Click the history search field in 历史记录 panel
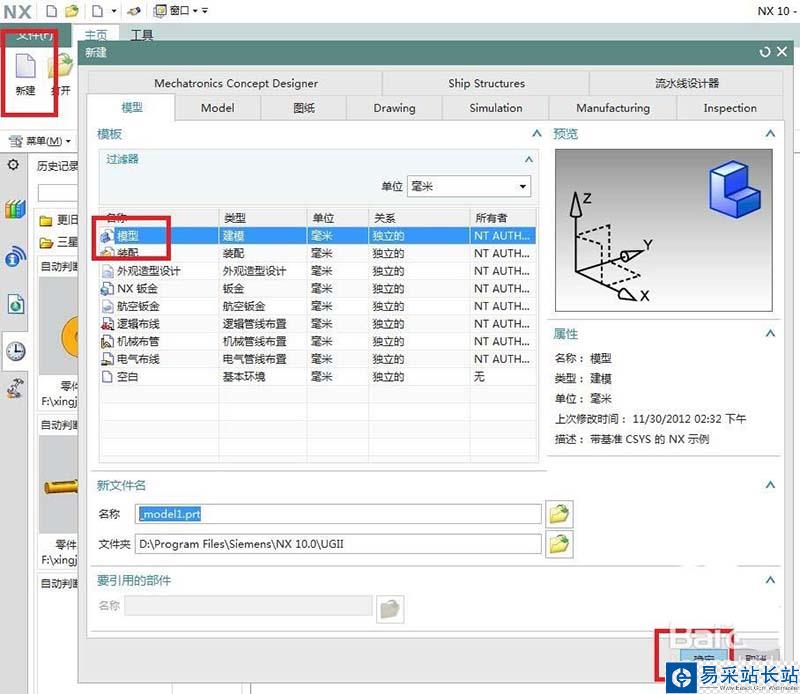Image resolution: width=800 pixels, height=694 pixels. click(x=58, y=193)
